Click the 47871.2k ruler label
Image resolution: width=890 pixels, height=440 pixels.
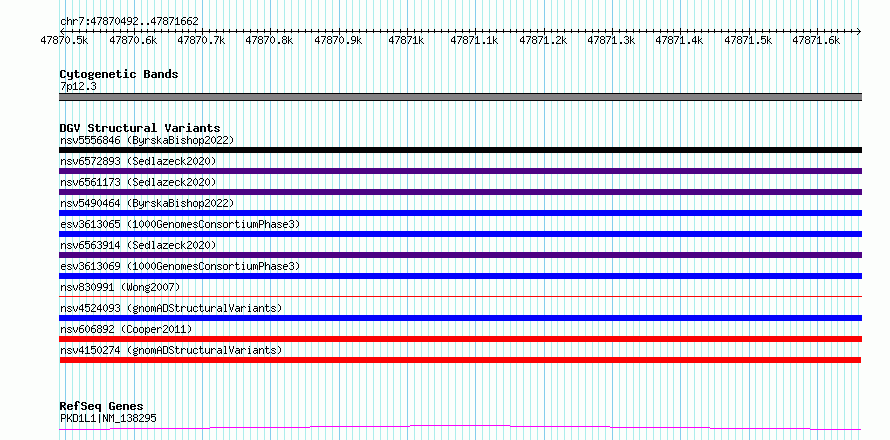click(x=543, y=40)
